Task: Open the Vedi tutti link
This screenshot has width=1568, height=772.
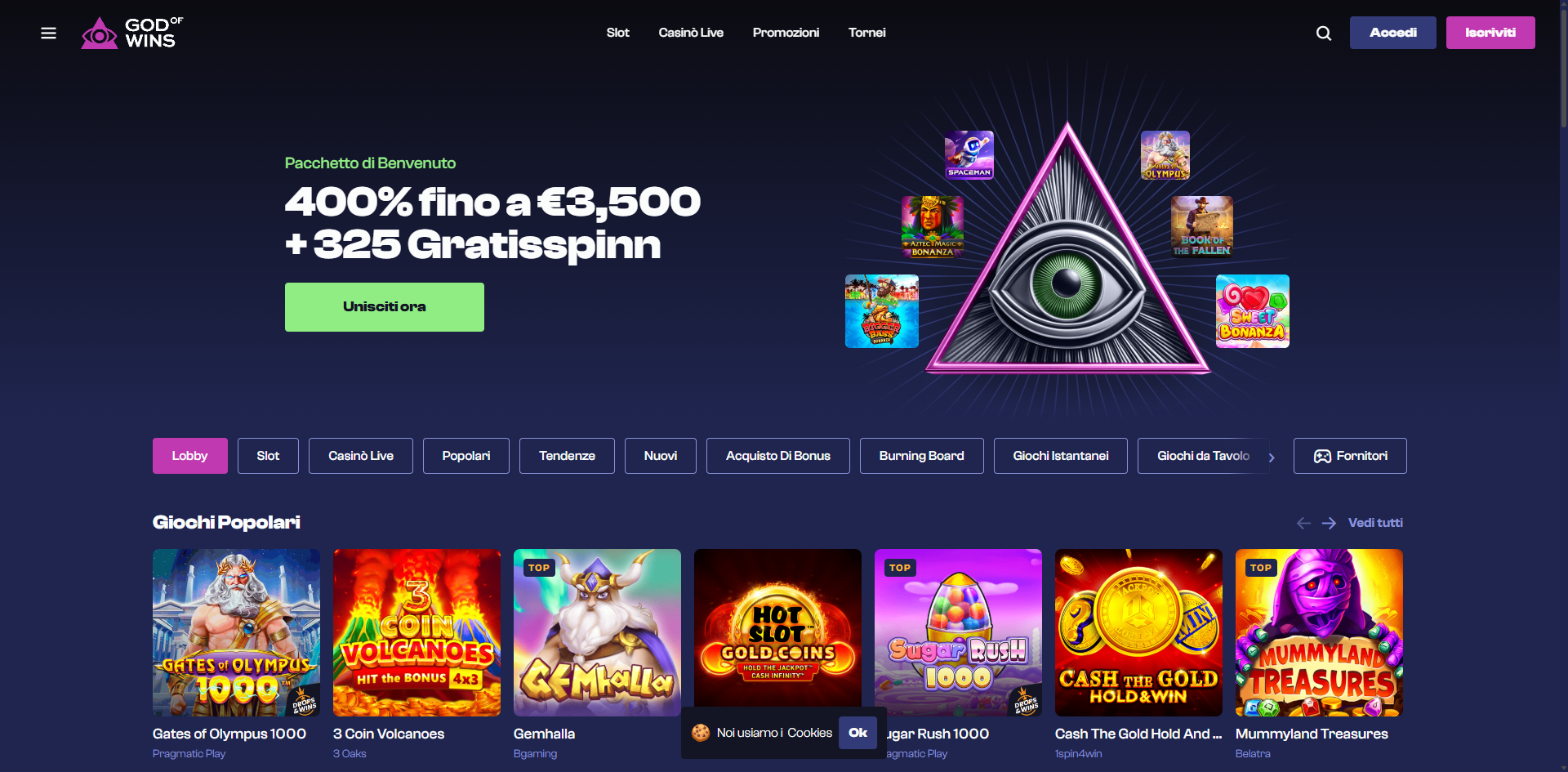Action: [x=1375, y=523]
